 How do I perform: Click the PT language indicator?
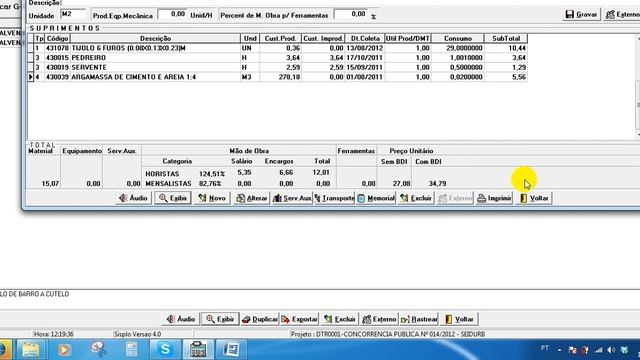(544, 348)
